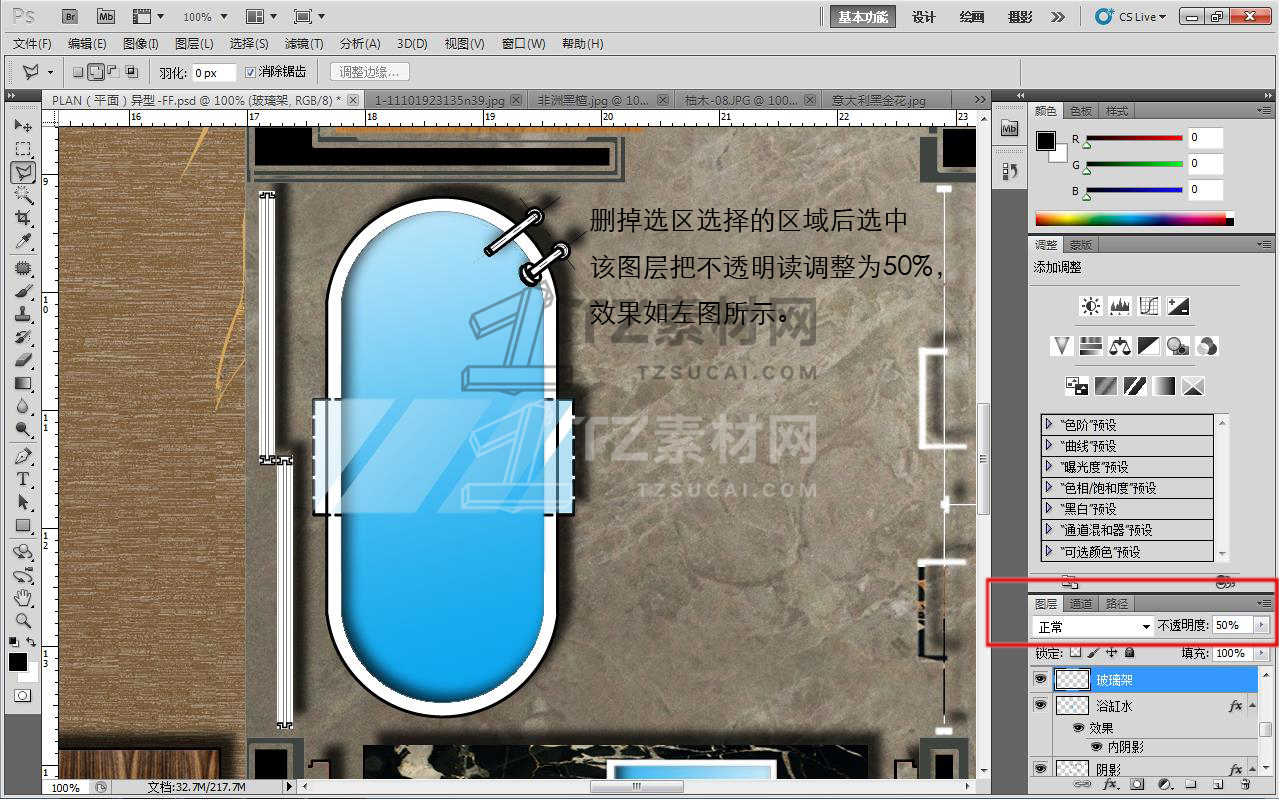Hide the 玻璃架 layer
The image size is (1279, 799).
pyautogui.click(x=1040, y=679)
